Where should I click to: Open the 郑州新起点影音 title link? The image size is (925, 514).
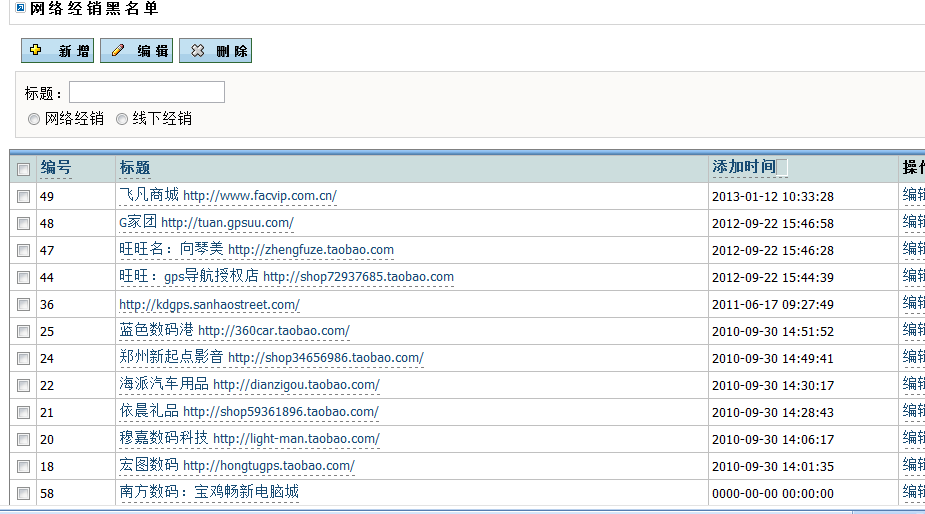(271, 357)
